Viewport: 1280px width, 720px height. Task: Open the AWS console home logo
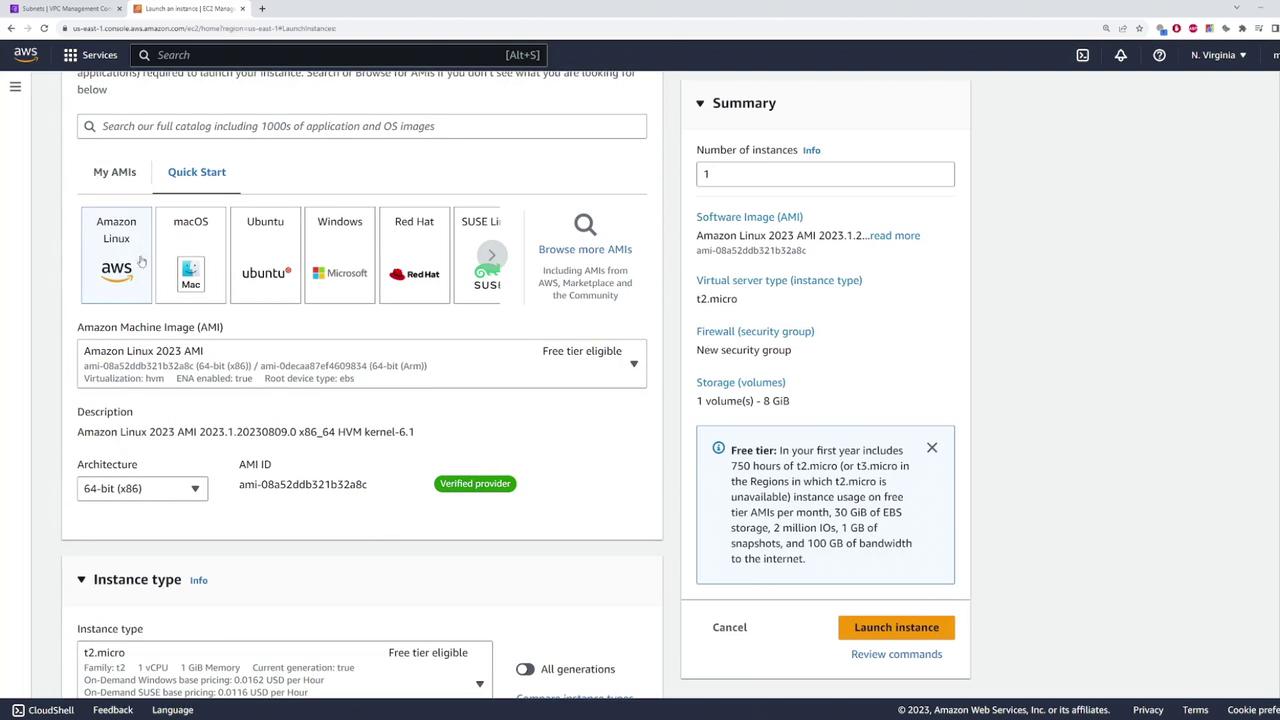pyautogui.click(x=26, y=55)
